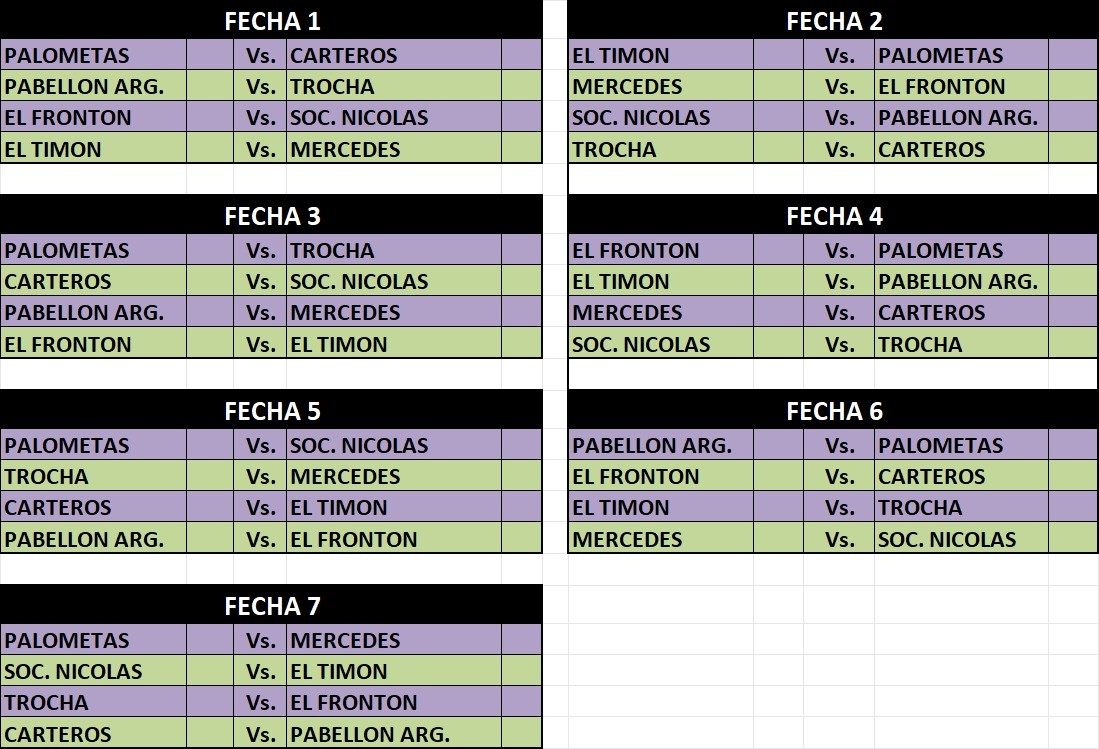
Task: Click the FECHA 2 header
Action: tap(834, 21)
